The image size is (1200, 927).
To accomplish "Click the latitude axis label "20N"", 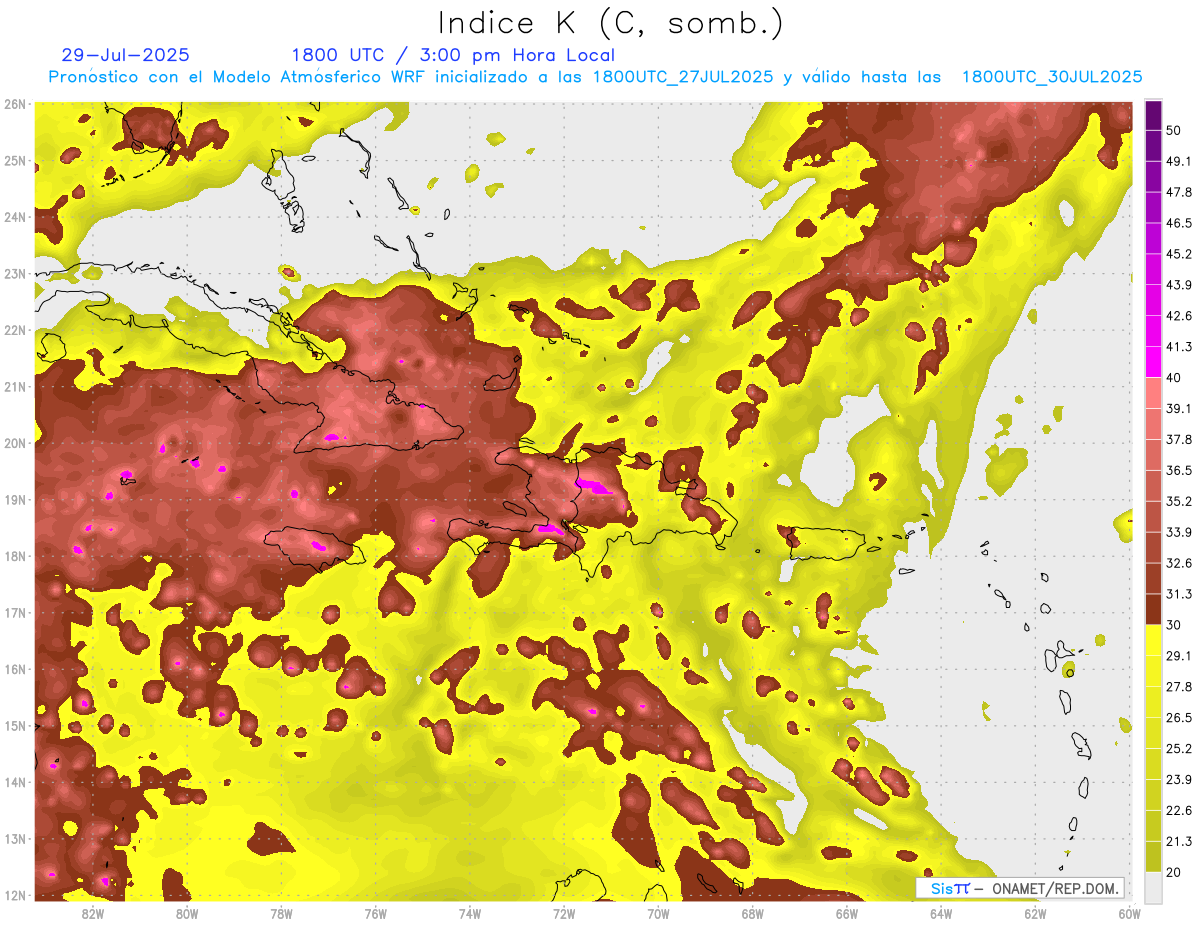I will point(15,443).
